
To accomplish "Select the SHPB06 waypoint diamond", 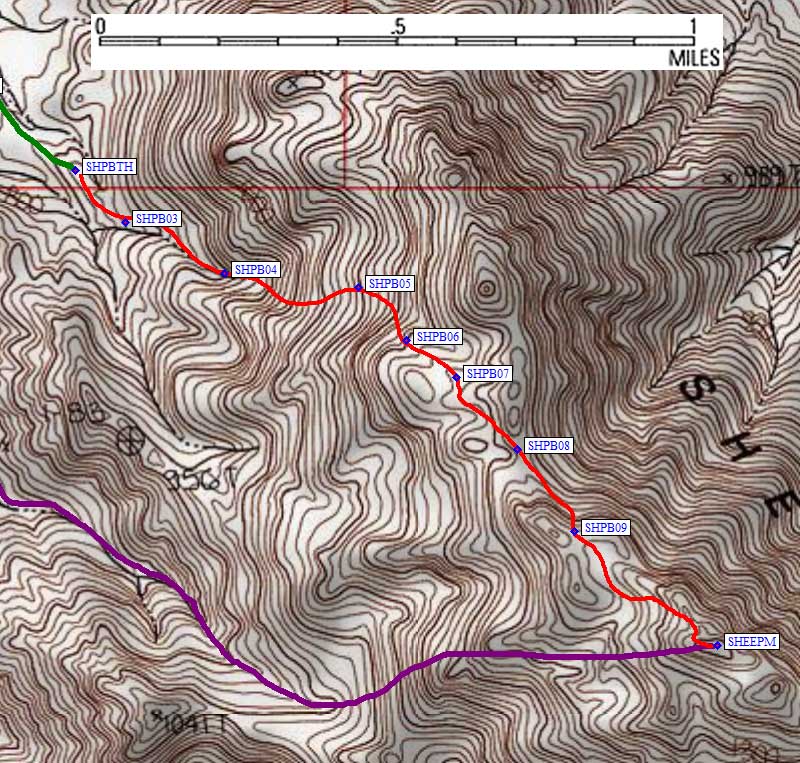I will pyautogui.click(x=407, y=340).
